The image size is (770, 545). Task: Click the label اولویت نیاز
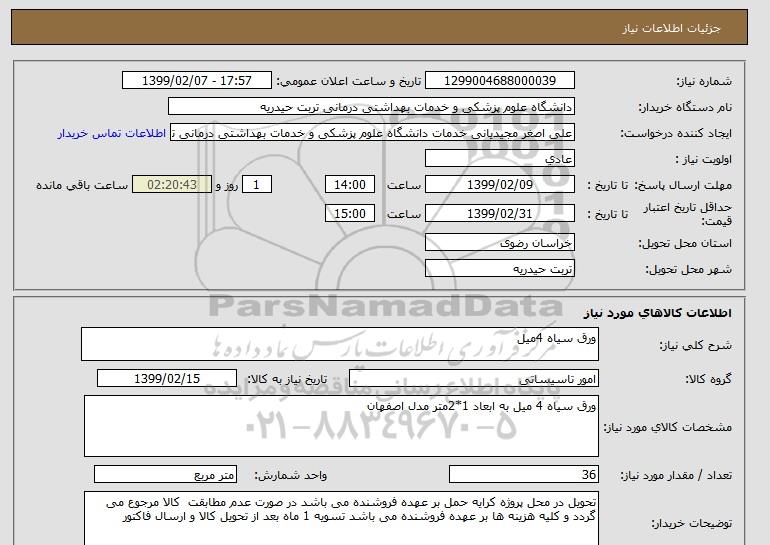pyautogui.click(x=704, y=159)
